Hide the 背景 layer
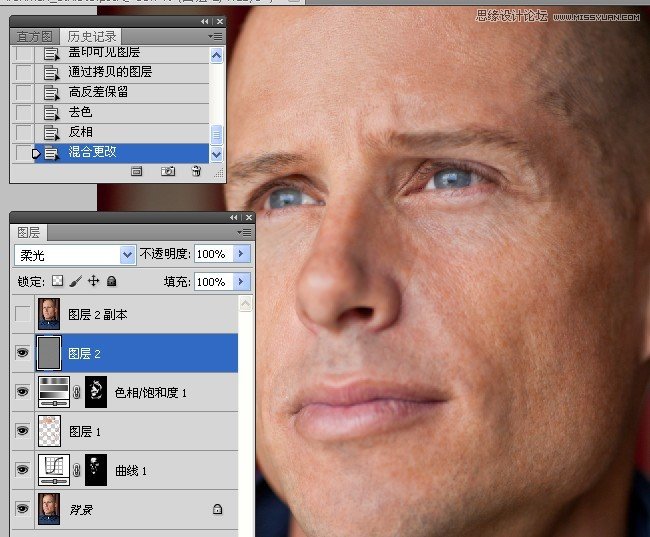Image resolution: width=650 pixels, height=537 pixels. click(22, 508)
